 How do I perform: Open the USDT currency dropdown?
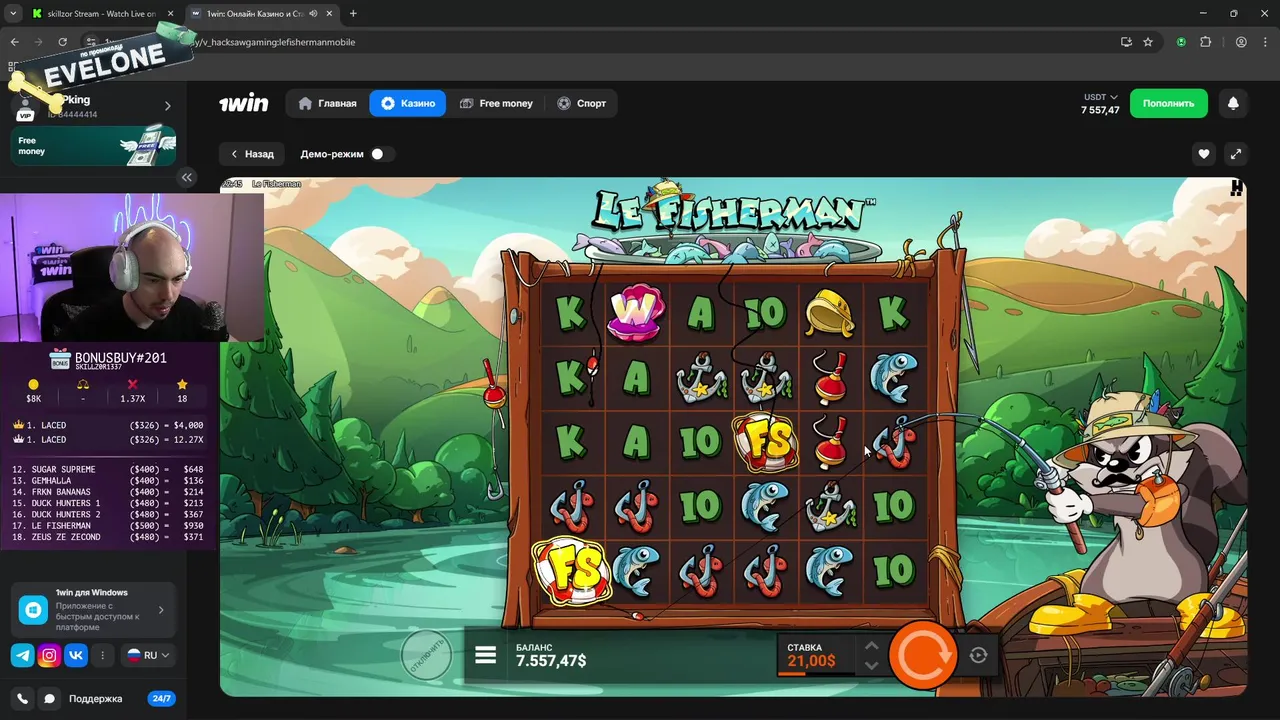point(1100,97)
